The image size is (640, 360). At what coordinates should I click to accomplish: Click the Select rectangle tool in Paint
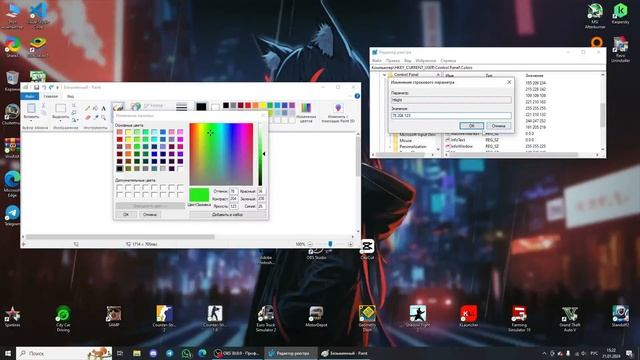60,108
